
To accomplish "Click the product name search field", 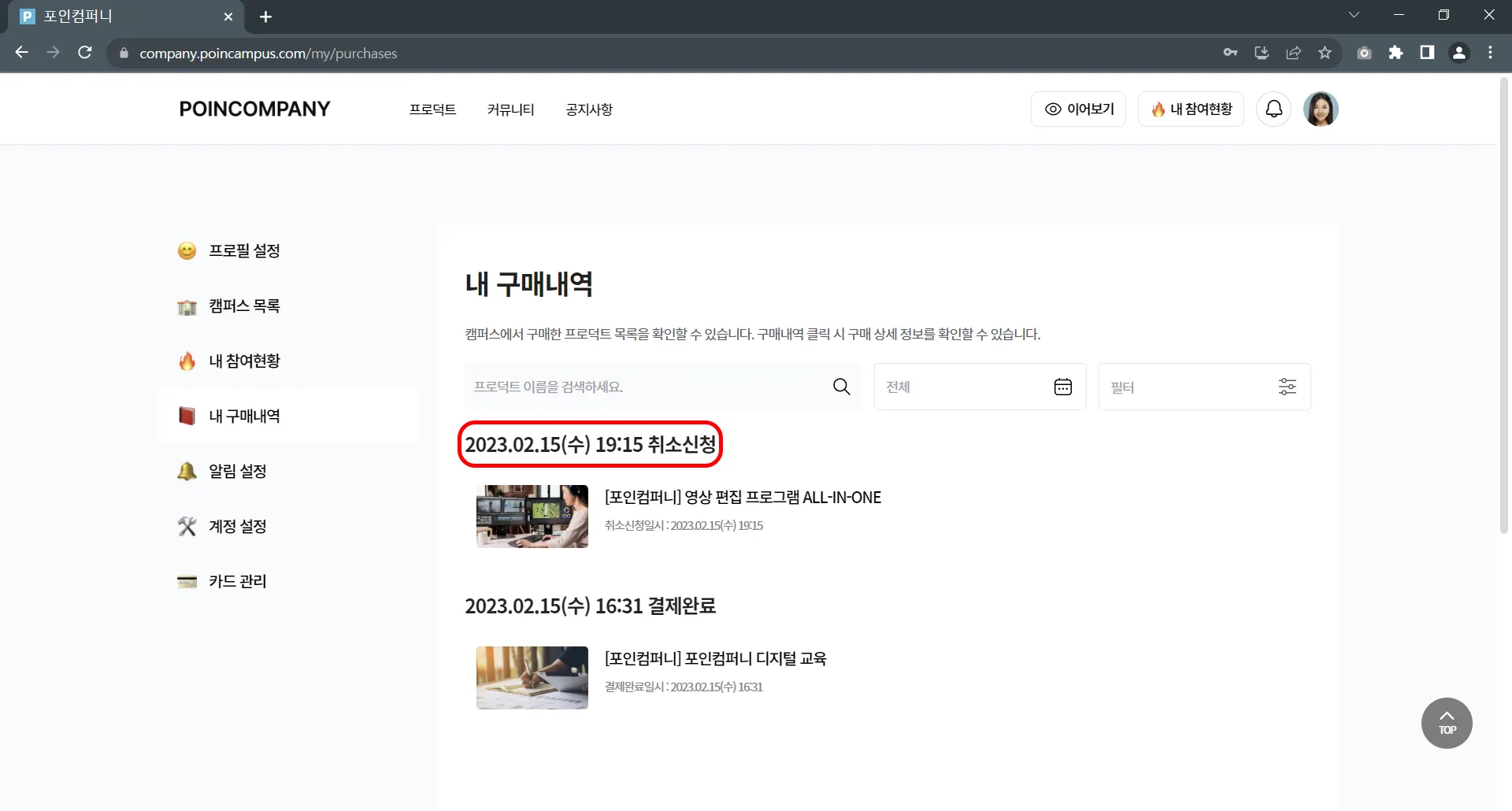I will tap(662, 387).
